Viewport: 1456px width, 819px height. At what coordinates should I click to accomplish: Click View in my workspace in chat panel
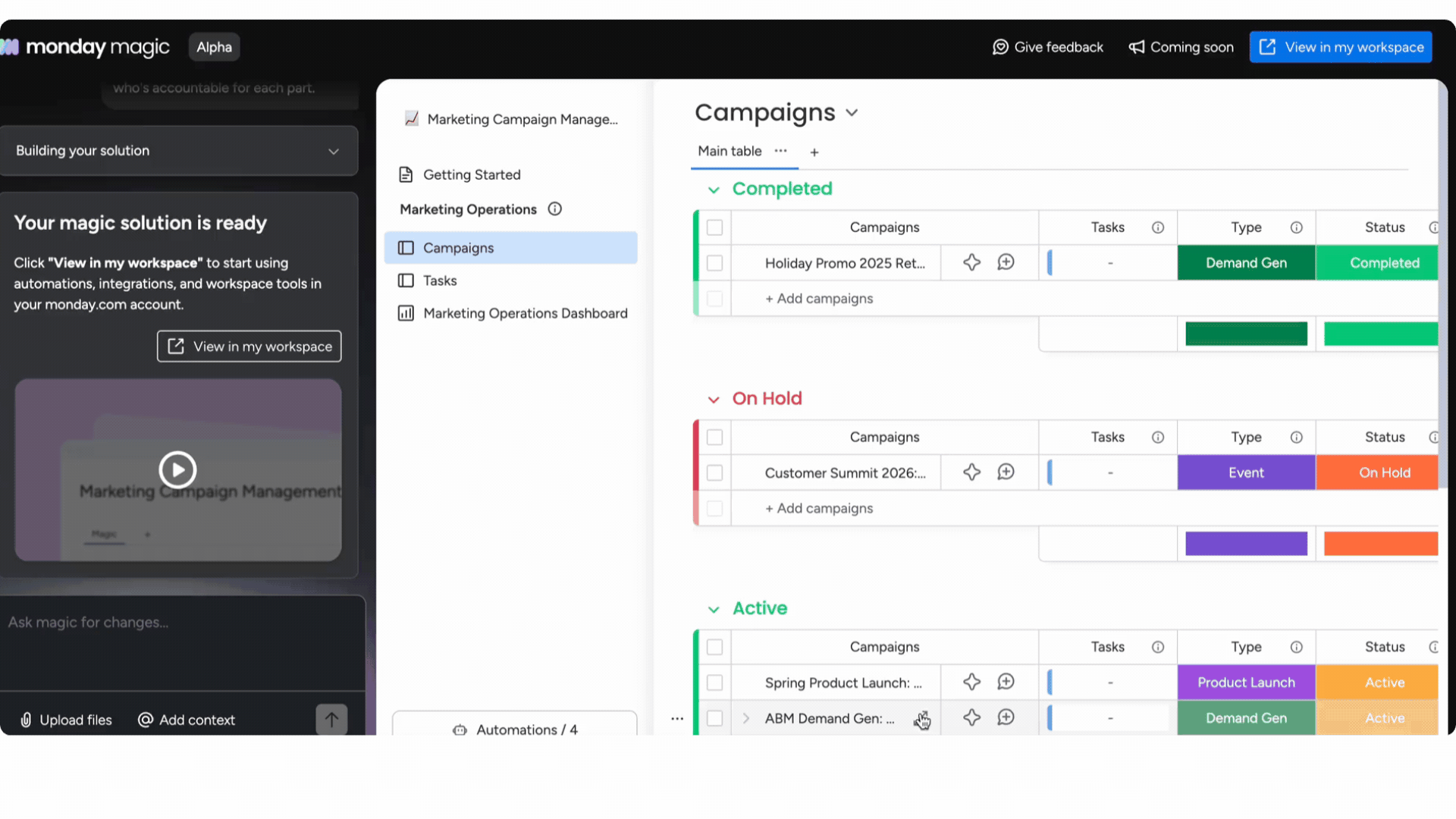(249, 347)
